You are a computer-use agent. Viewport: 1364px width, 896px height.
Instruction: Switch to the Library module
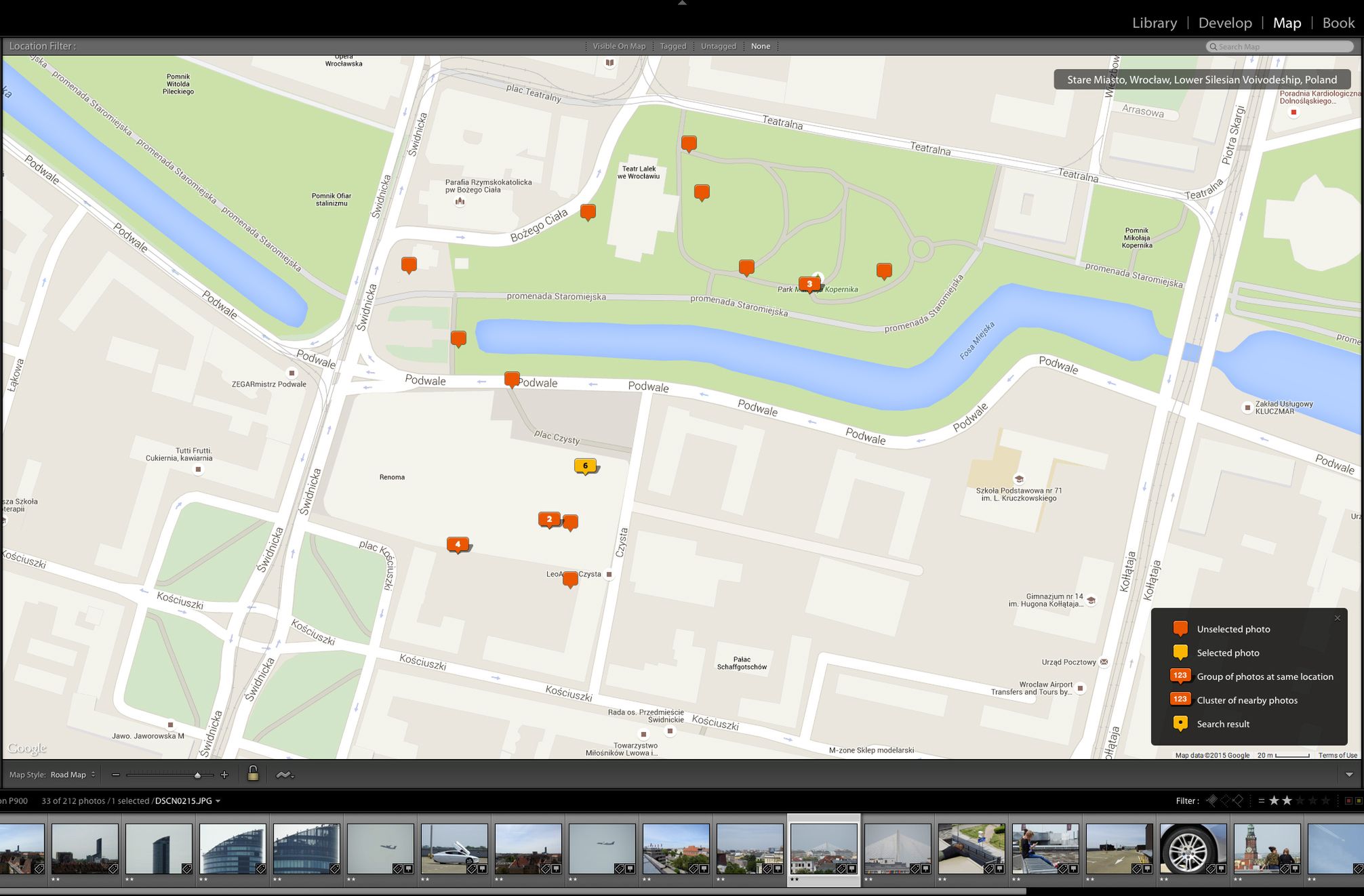pyautogui.click(x=1155, y=23)
